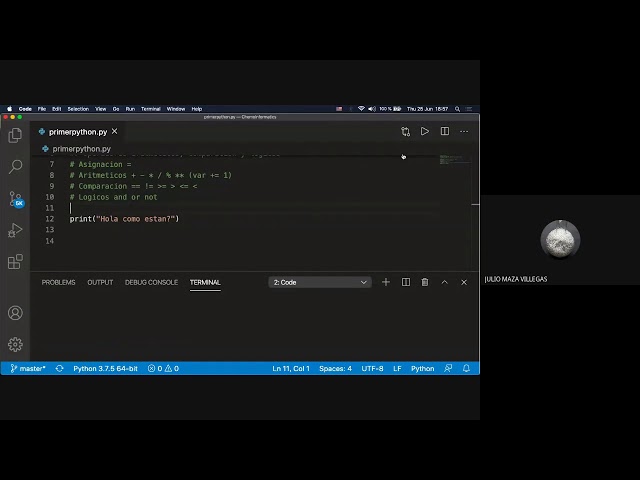
Task: Open the Window menu
Action: (176, 109)
